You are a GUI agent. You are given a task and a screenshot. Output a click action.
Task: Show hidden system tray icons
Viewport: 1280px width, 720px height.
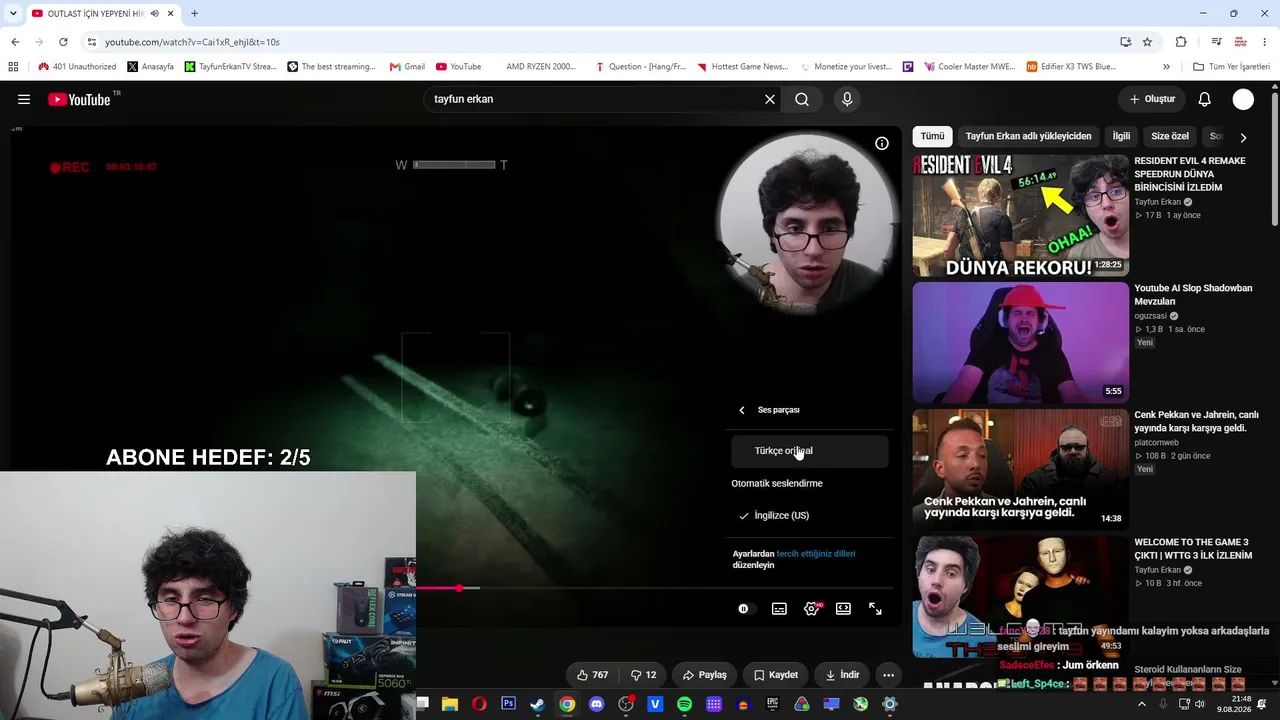tap(1142, 704)
